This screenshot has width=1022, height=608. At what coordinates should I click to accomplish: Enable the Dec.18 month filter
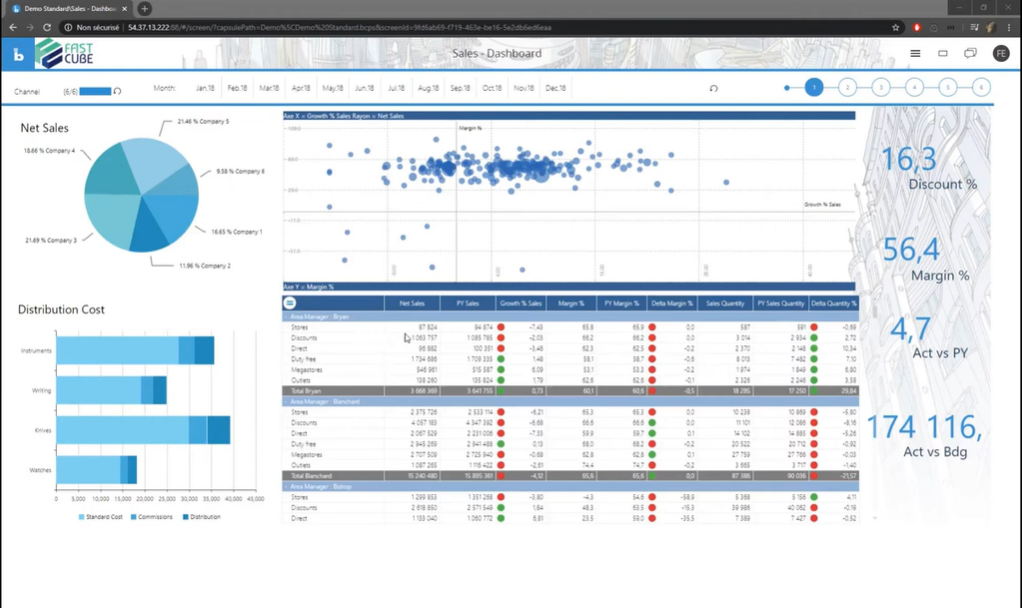tap(556, 88)
